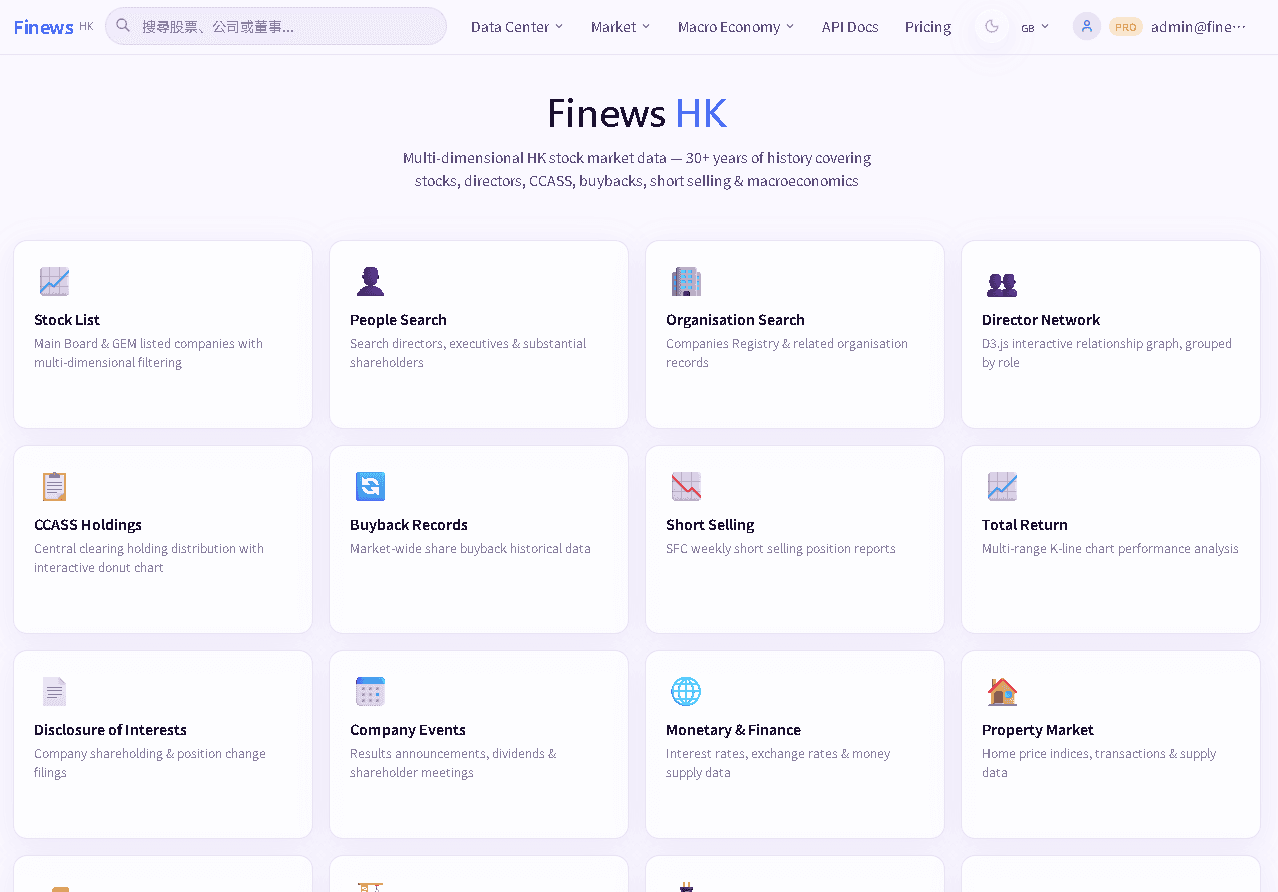Open the Total Return title
This screenshot has width=1278, height=892.
(1025, 525)
